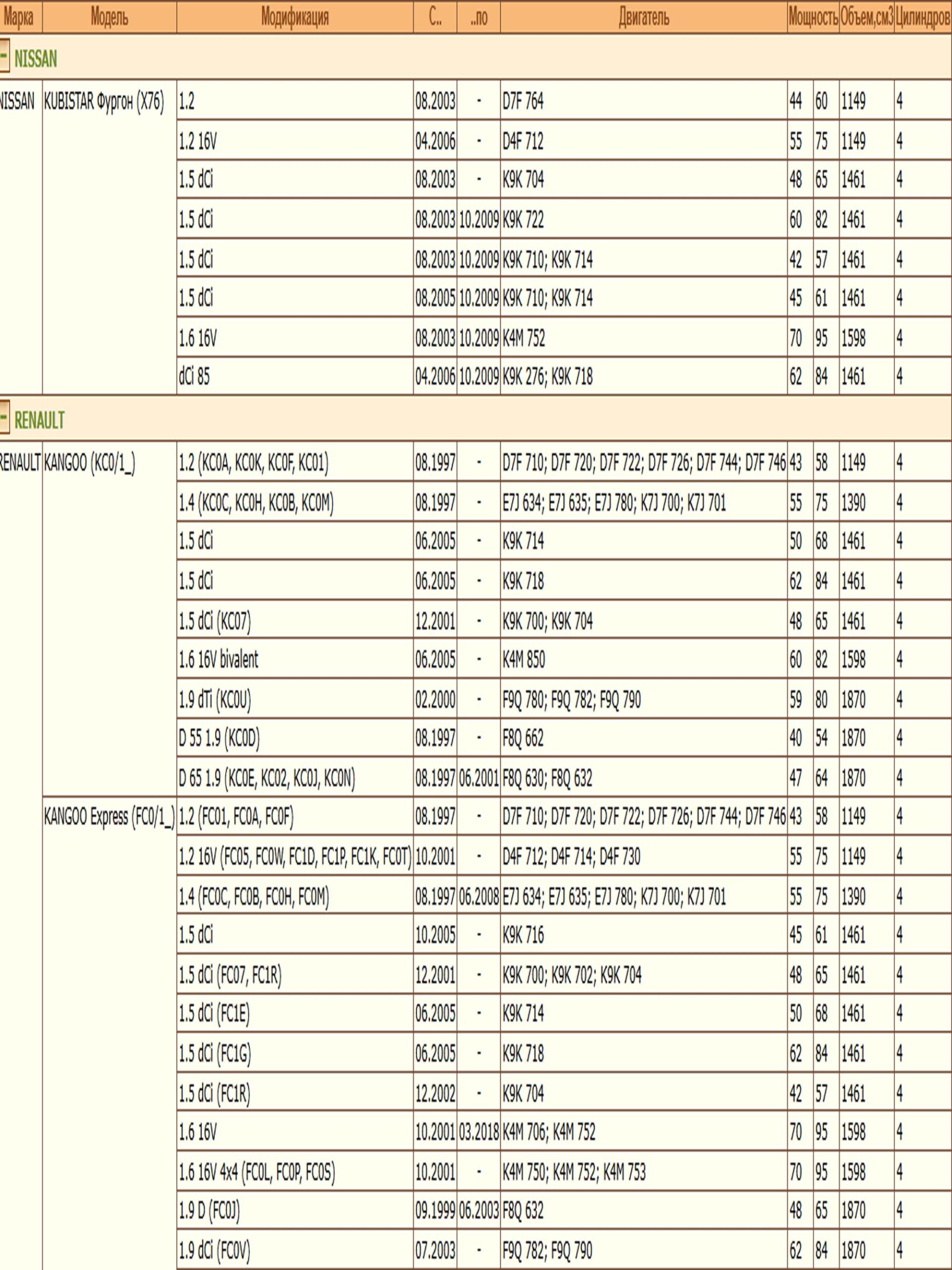This screenshot has height=1270, width=952.
Task: Click engine cell F8Q 662
Action: (523, 738)
